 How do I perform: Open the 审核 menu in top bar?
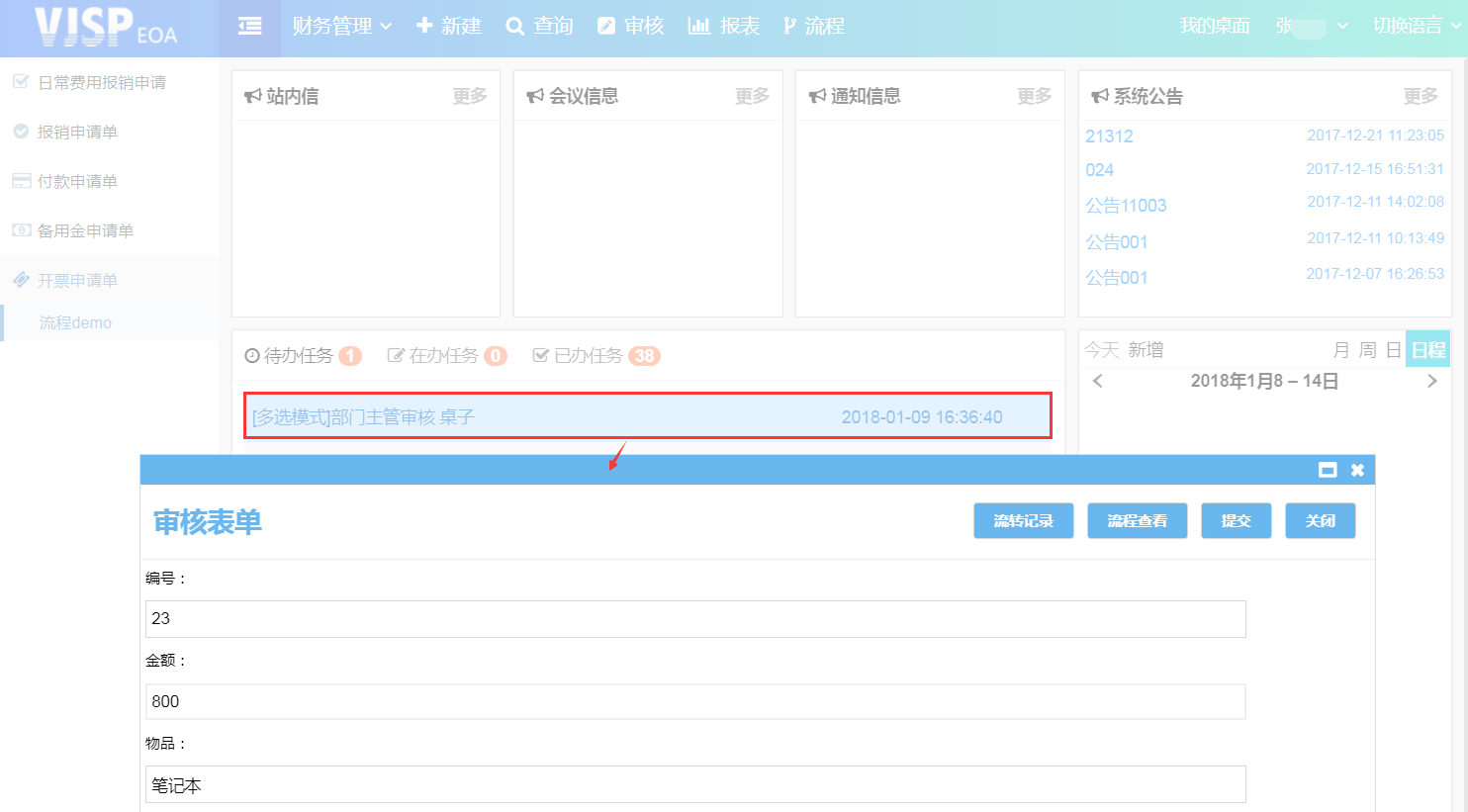pyautogui.click(x=631, y=27)
